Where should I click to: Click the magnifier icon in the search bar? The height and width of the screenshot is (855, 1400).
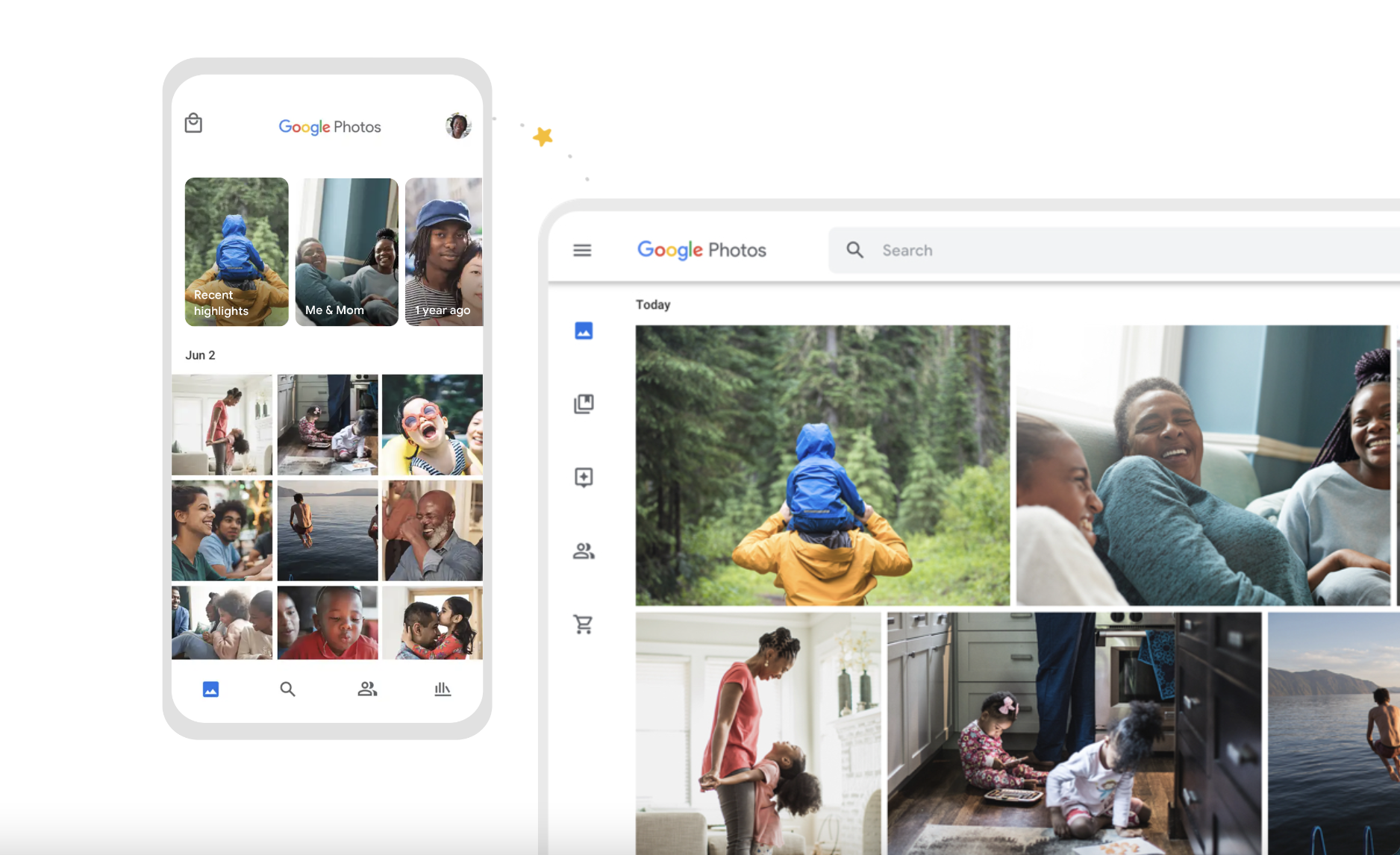click(x=855, y=250)
